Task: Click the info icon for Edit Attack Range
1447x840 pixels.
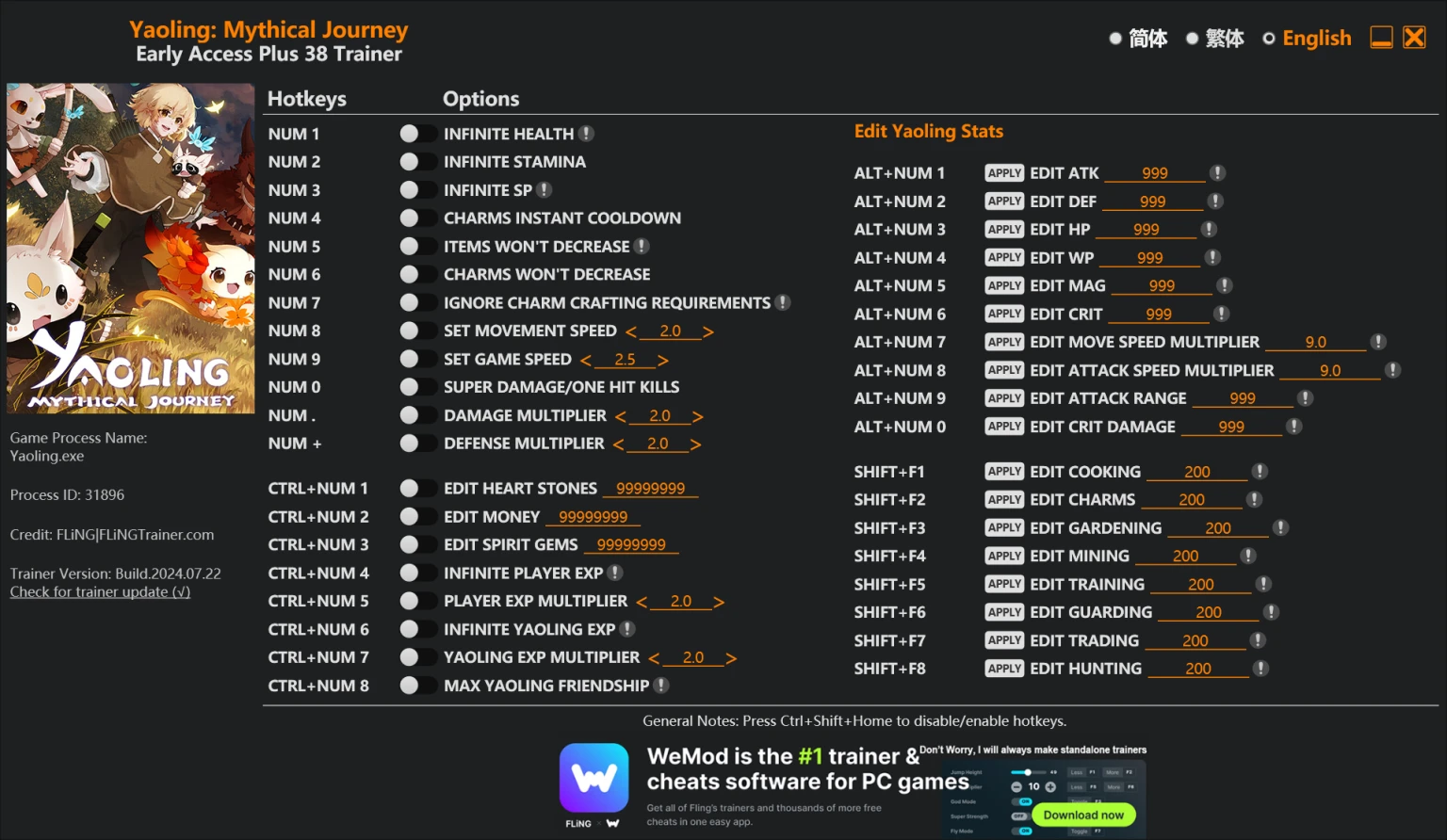Action: [1305, 398]
